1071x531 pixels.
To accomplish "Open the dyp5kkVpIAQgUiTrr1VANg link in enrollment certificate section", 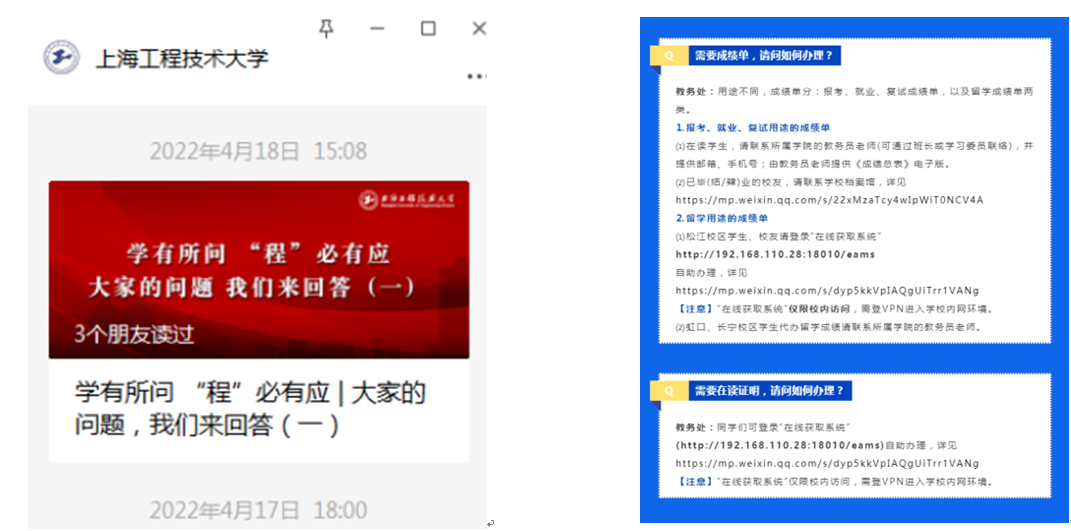I will coord(827,463).
